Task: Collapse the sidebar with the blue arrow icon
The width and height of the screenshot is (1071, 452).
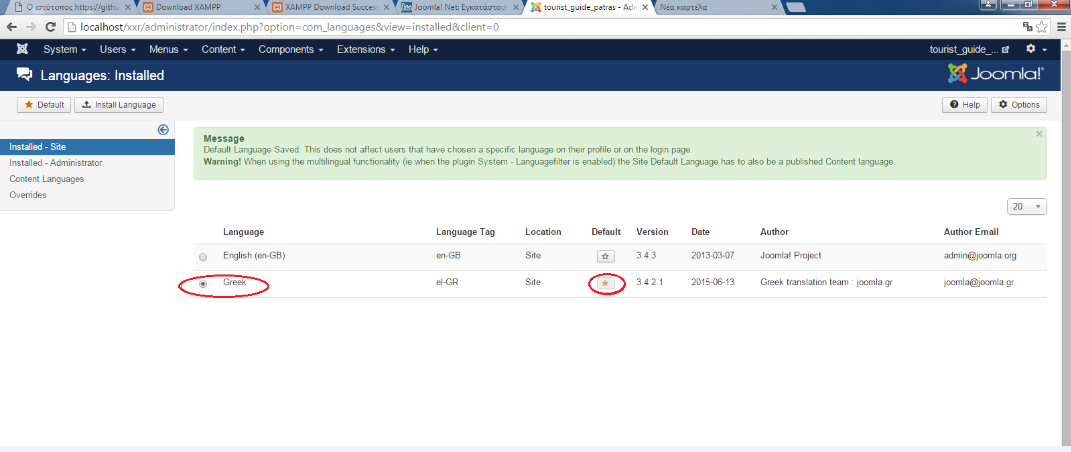Action: pyautogui.click(x=163, y=130)
